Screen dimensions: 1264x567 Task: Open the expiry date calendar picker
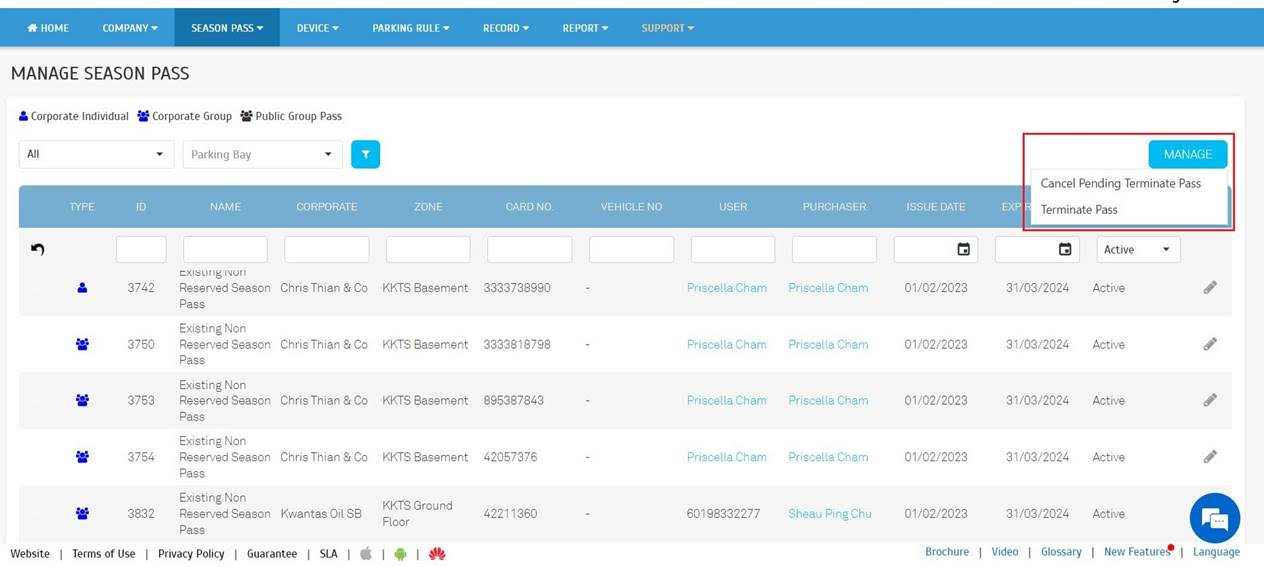(x=1065, y=249)
